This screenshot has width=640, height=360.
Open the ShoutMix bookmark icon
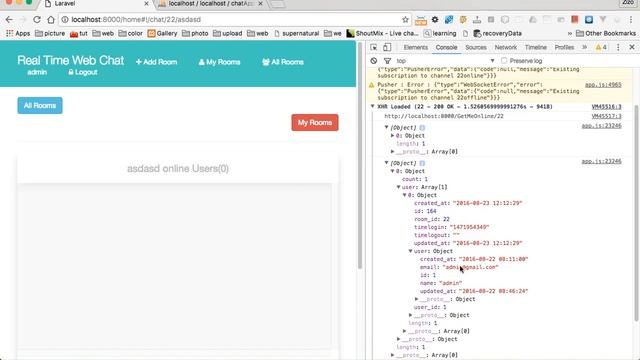(350, 33)
